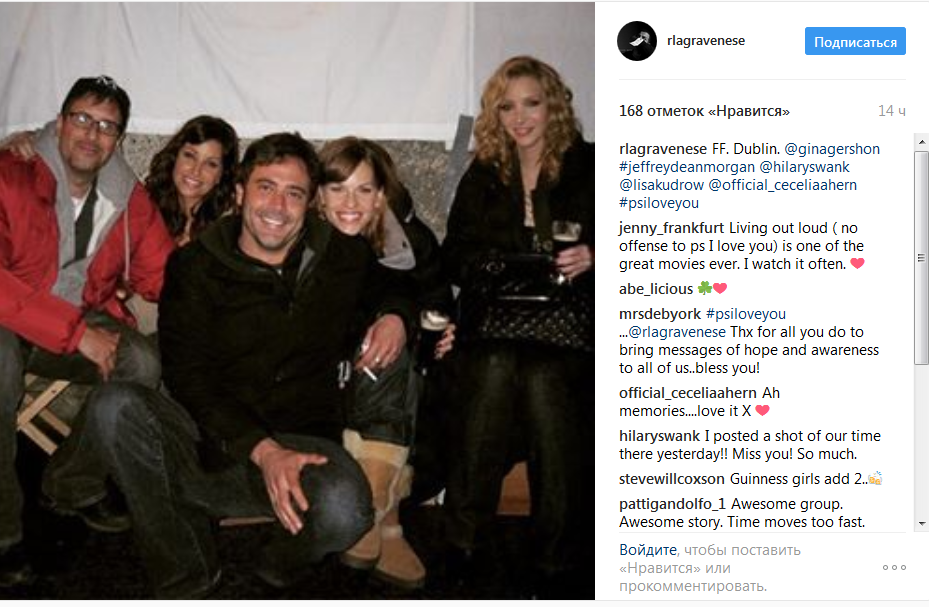Open the stevewillcoxson commenter profile
The image size is (929, 607).
[672, 478]
